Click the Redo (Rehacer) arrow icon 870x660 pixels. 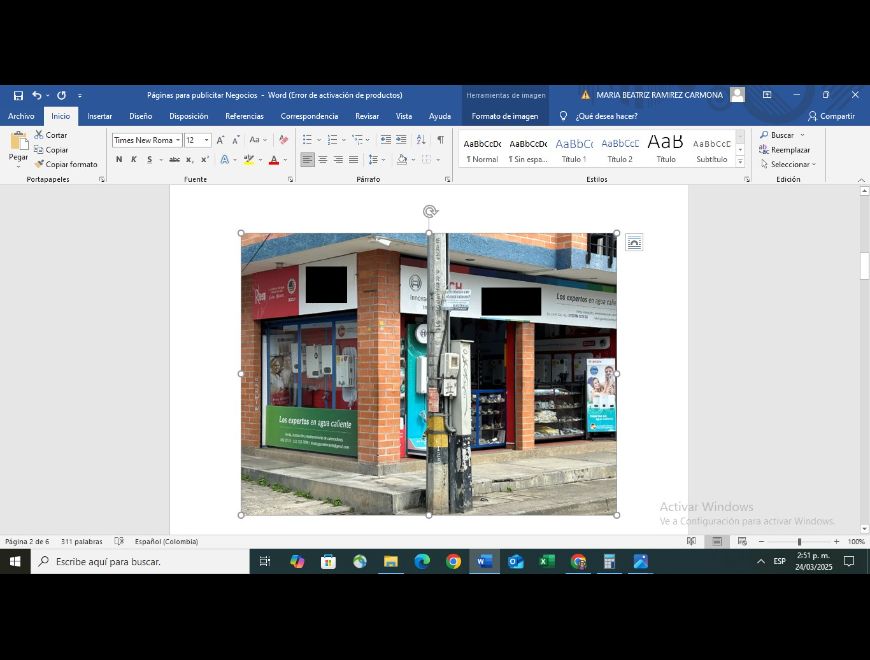click(62, 95)
